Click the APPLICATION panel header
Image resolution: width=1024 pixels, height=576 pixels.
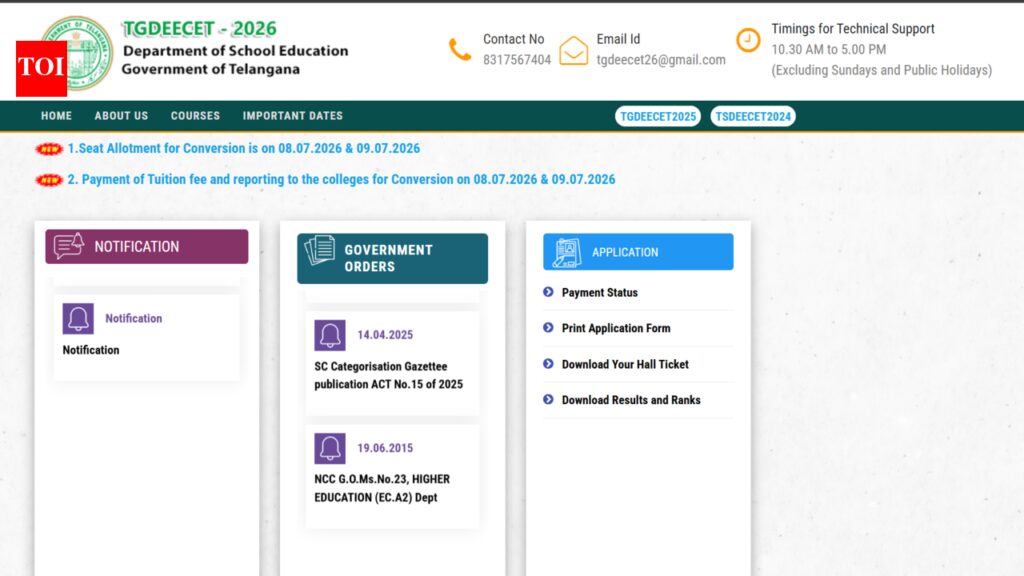pyautogui.click(x=638, y=252)
